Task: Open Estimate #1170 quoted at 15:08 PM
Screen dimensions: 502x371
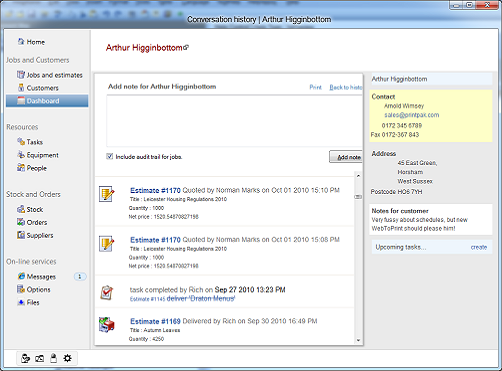Action: pos(155,240)
